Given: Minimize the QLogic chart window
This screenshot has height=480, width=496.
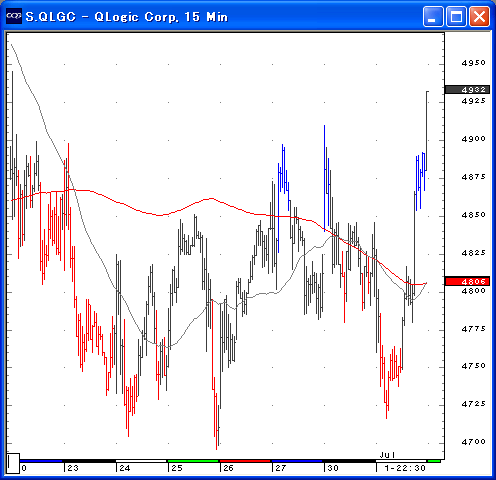Looking at the screenshot, I should pyautogui.click(x=433, y=16).
